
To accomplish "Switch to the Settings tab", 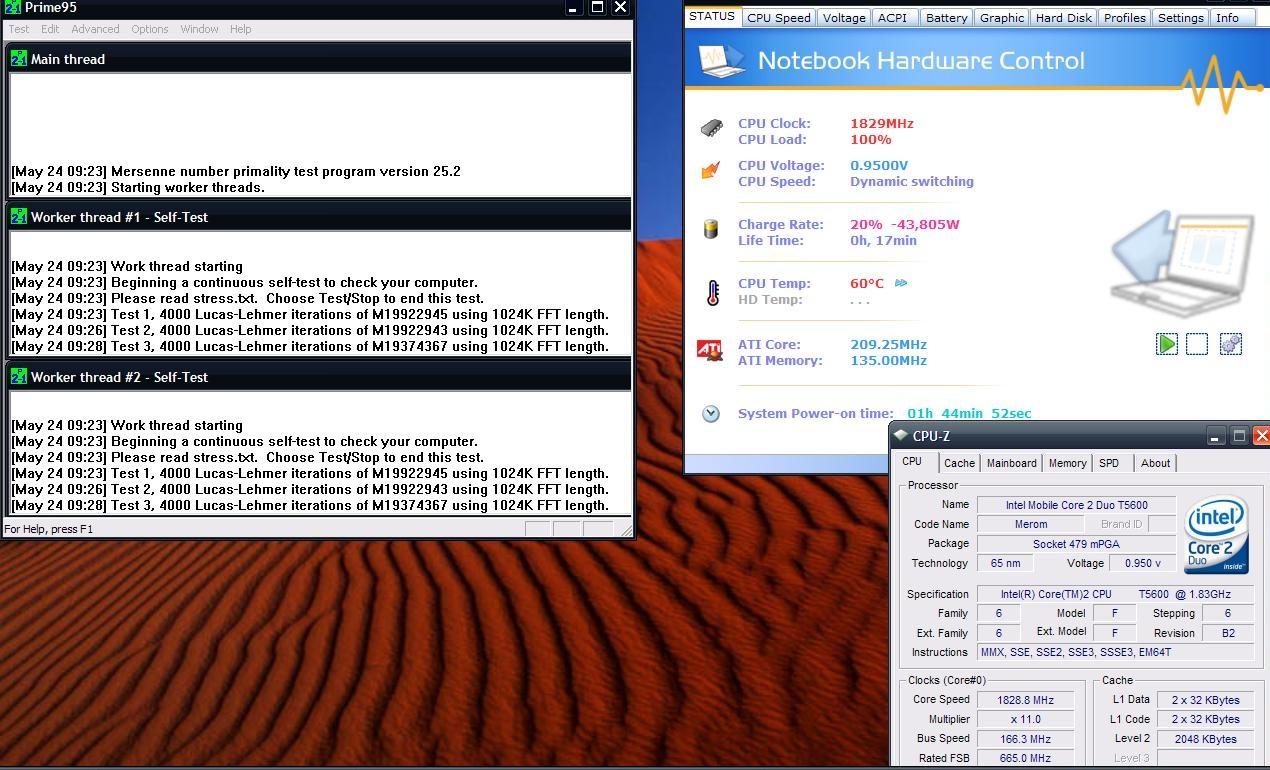I will [x=1181, y=18].
